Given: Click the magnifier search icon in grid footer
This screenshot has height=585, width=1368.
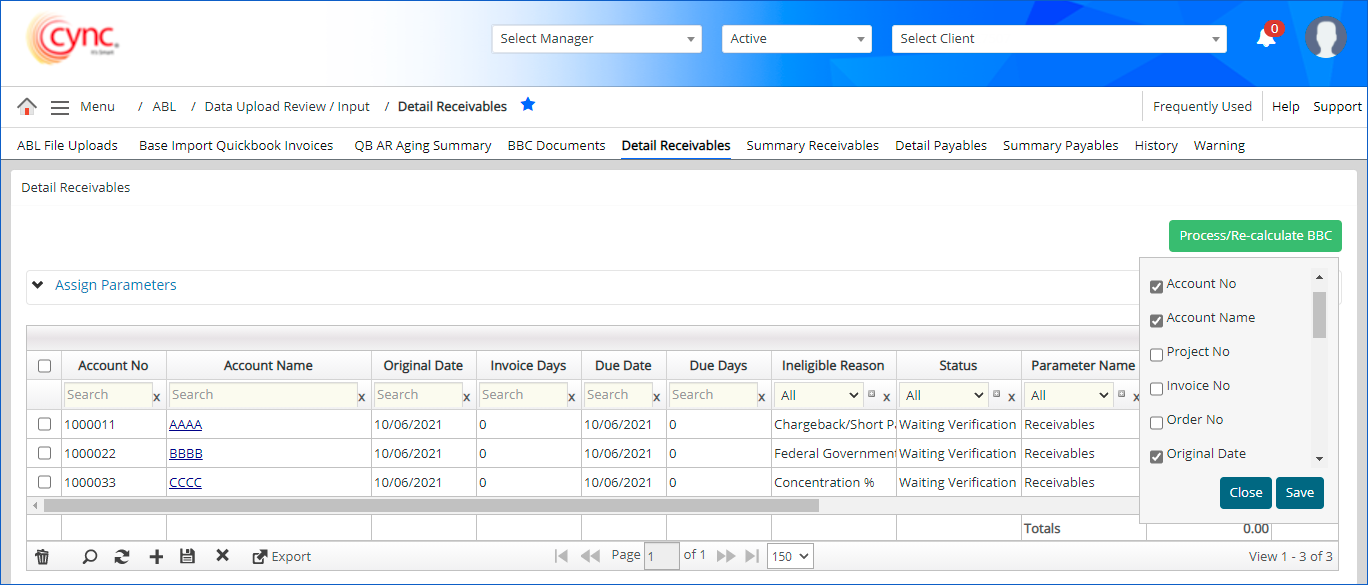Looking at the screenshot, I should (90, 557).
